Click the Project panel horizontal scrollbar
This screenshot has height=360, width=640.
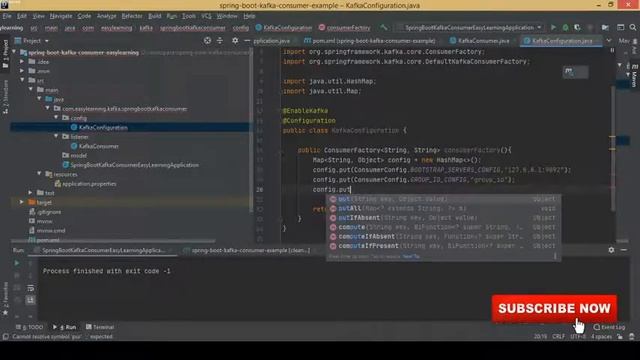[113, 241]
